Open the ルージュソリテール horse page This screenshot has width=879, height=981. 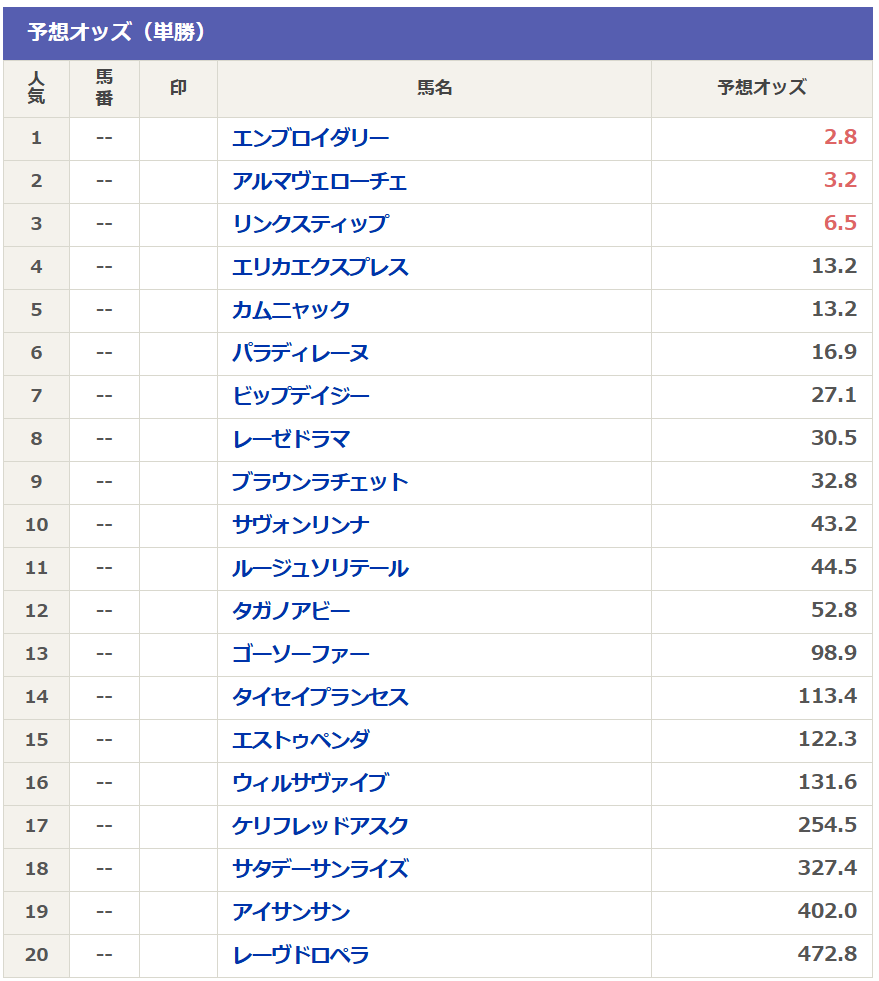[320, 568]
